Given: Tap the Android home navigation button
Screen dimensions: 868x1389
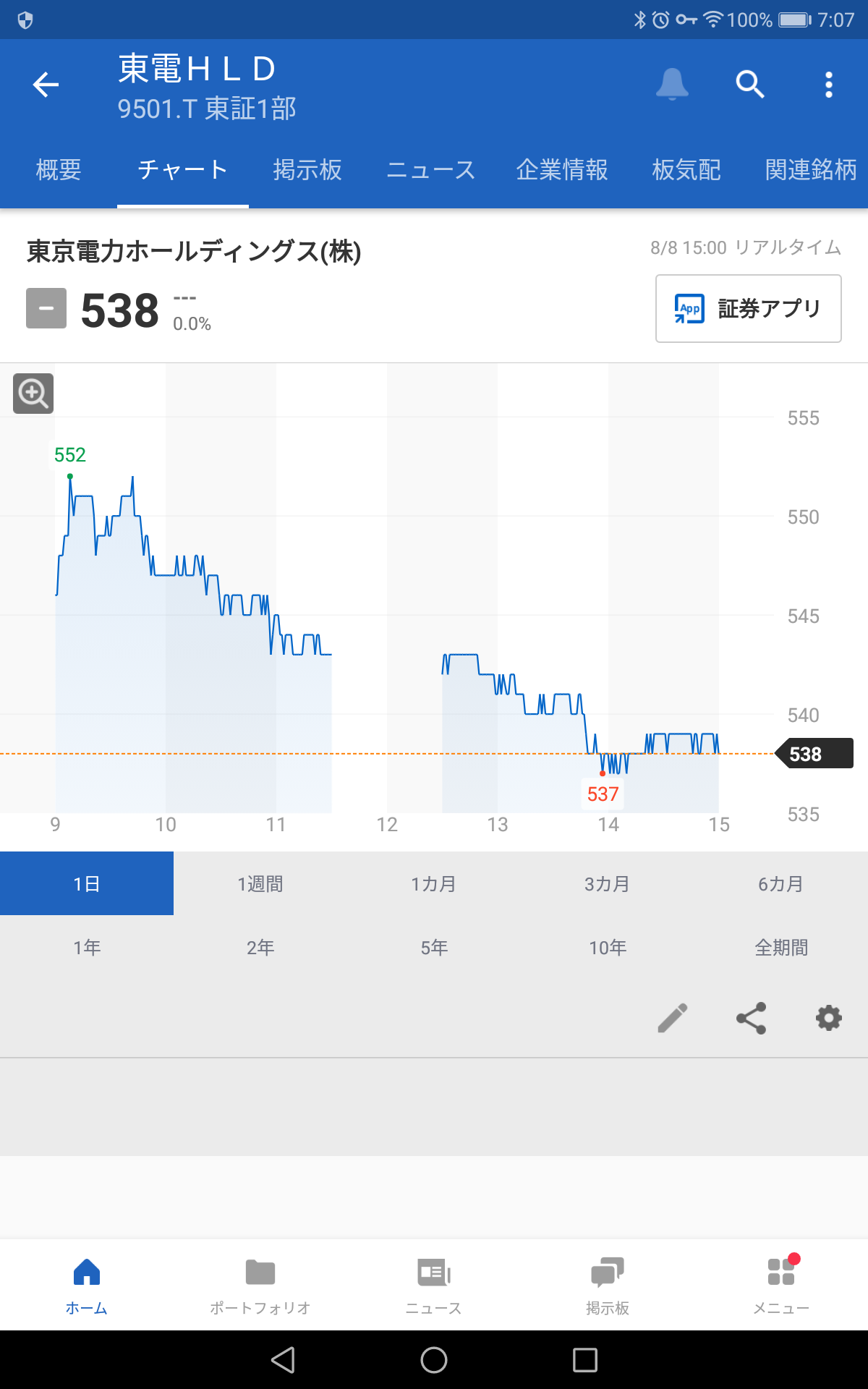Looking at the screenshot, I should point(434,1360).
